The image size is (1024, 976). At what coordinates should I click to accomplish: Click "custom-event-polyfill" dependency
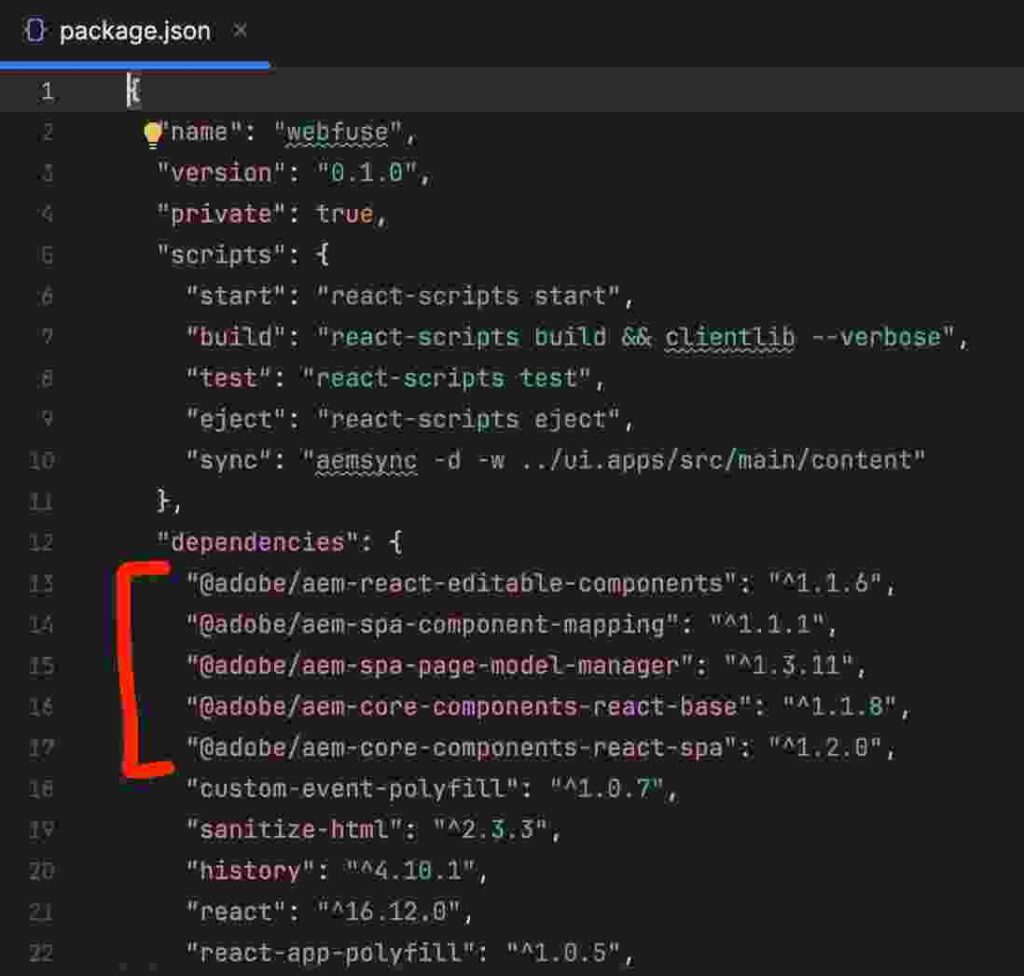click(x=353, y=789)
